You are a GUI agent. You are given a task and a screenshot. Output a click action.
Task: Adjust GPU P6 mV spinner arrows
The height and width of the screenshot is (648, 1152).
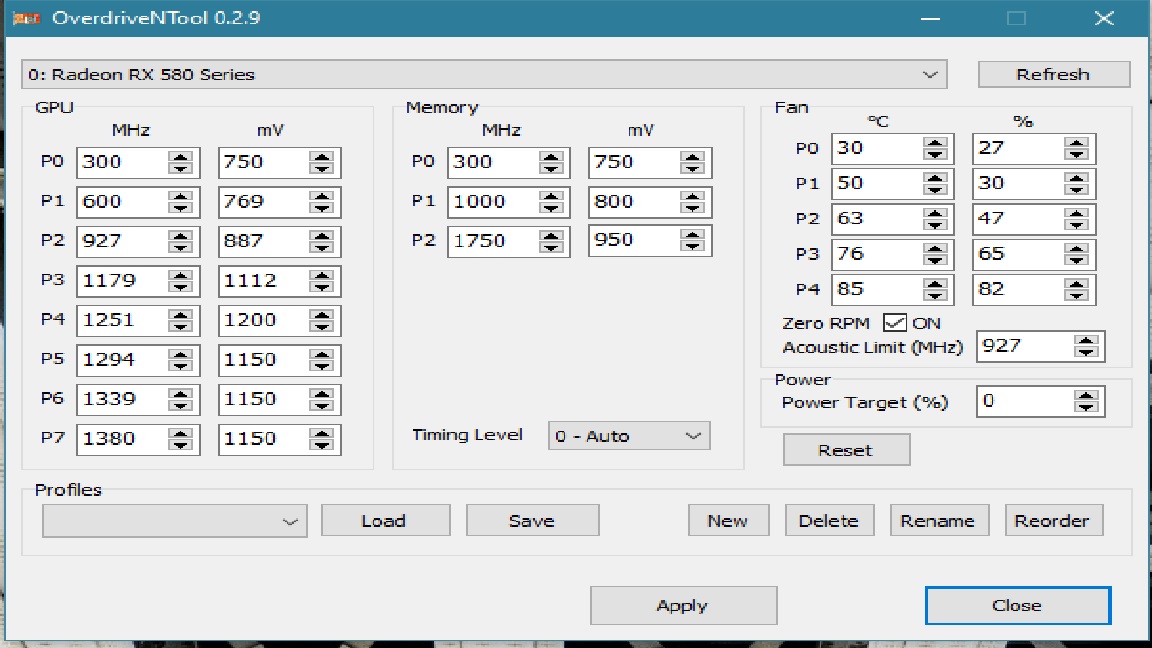[322, 399]
